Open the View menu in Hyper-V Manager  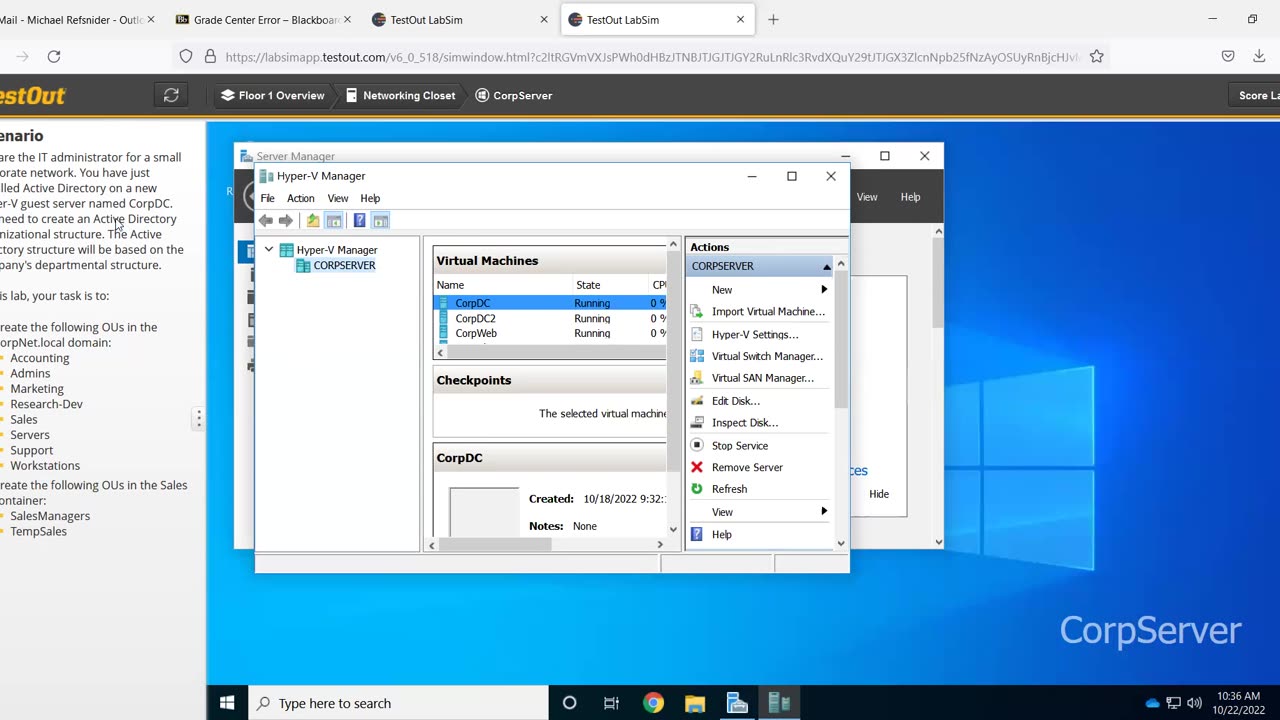[x=338, y=198]
